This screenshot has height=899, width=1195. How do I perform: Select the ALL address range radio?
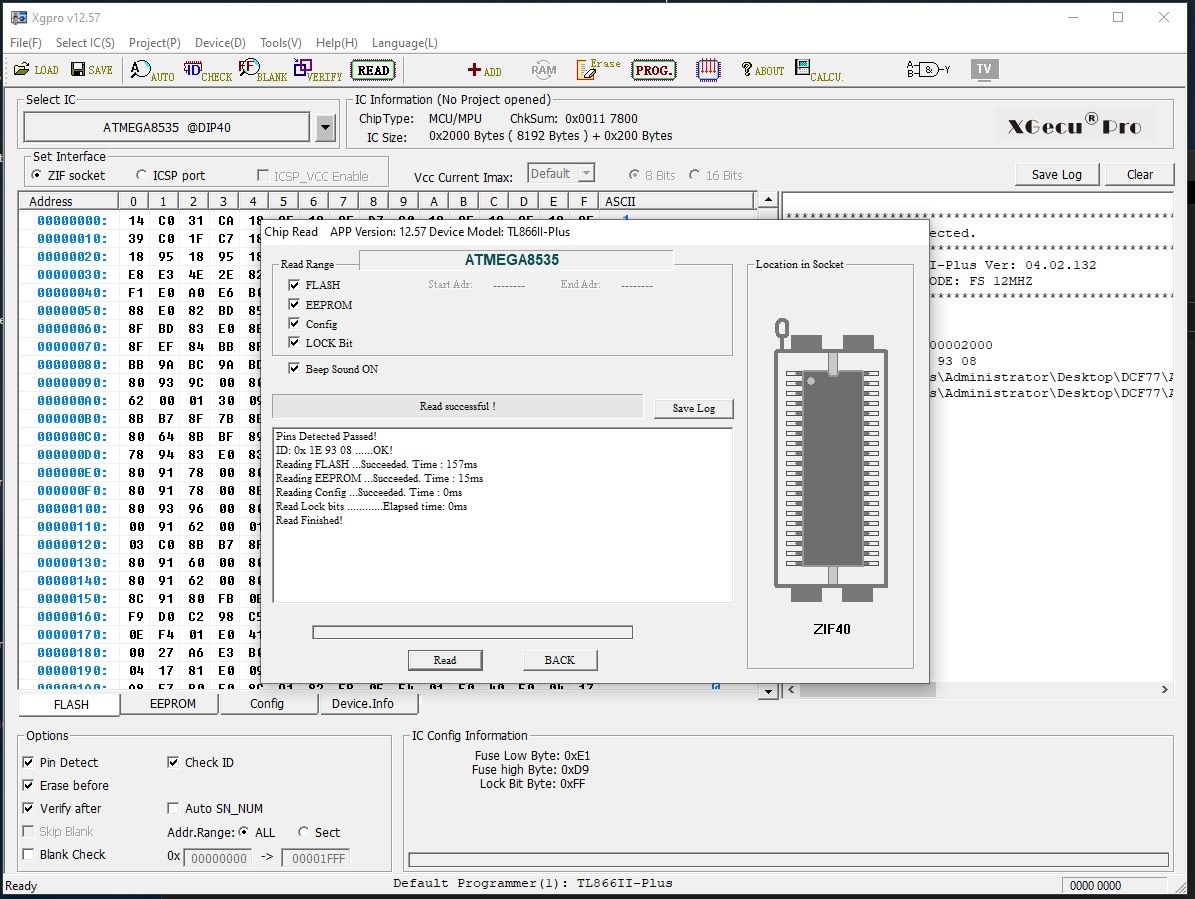[x=243, y=832]
